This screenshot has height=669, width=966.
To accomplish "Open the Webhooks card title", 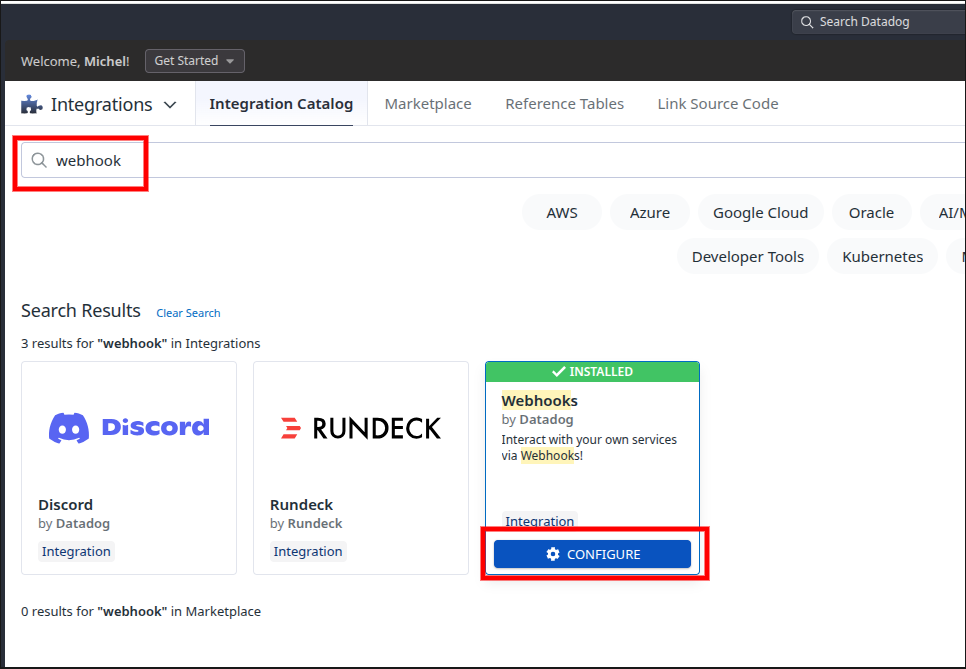I will [539, 401].
